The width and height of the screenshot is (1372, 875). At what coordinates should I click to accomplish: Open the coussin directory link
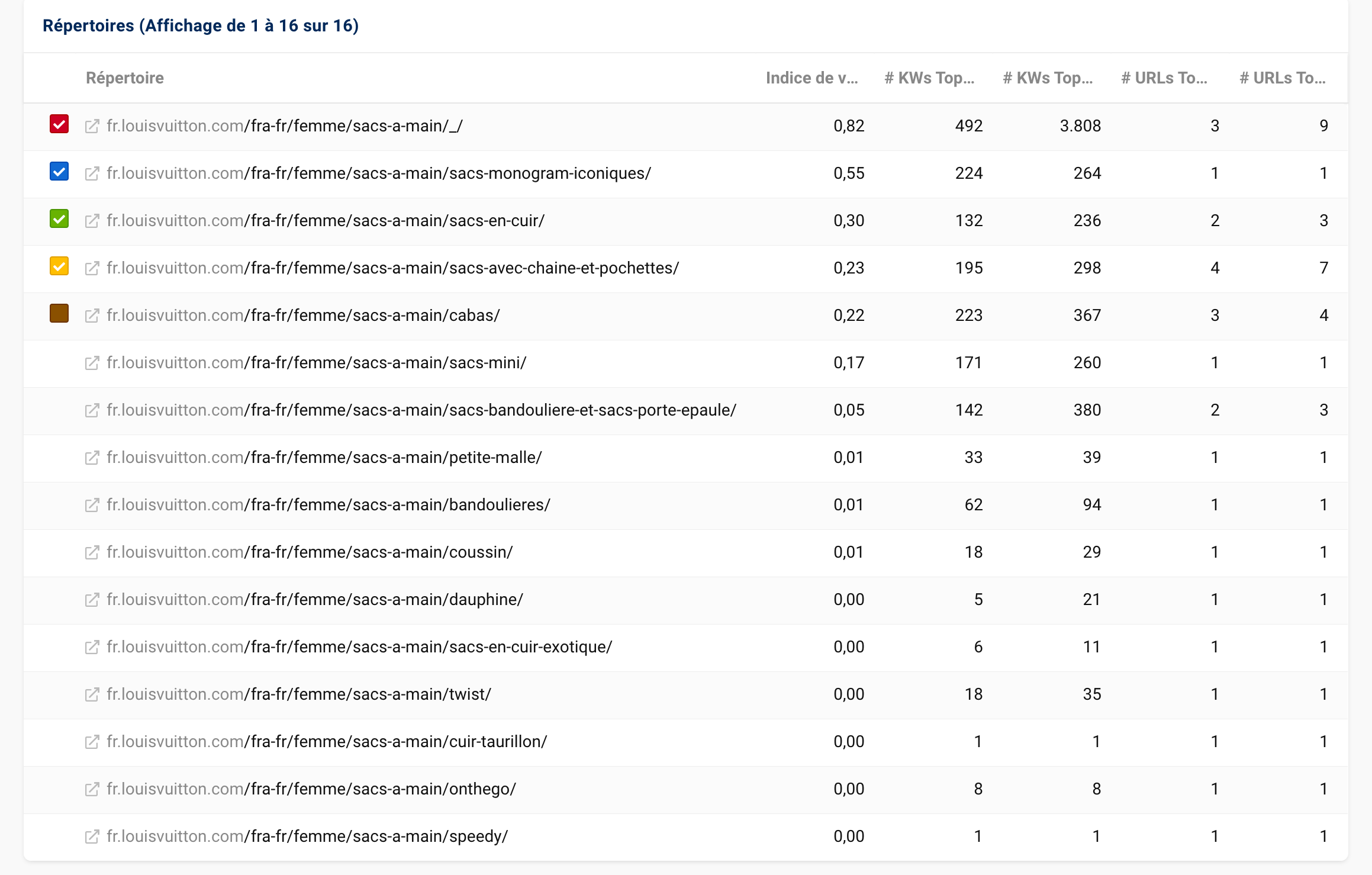click(310, 552)
